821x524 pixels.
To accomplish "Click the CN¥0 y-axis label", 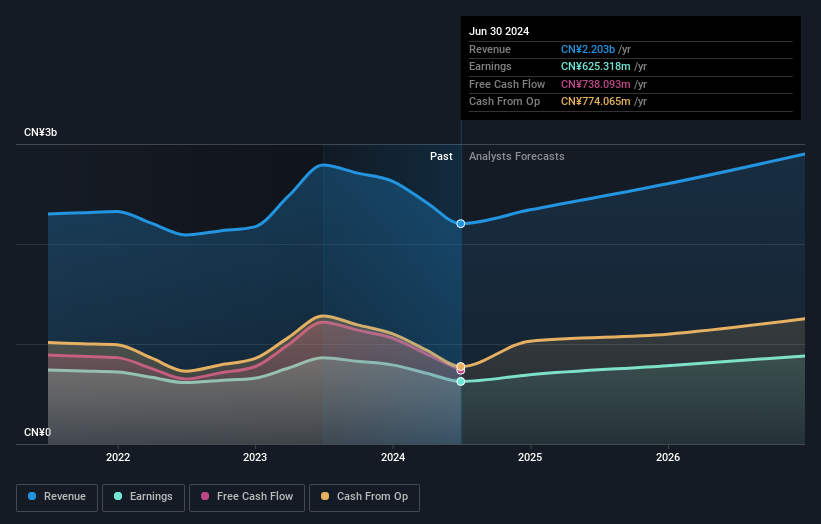I will coord(38,432).
